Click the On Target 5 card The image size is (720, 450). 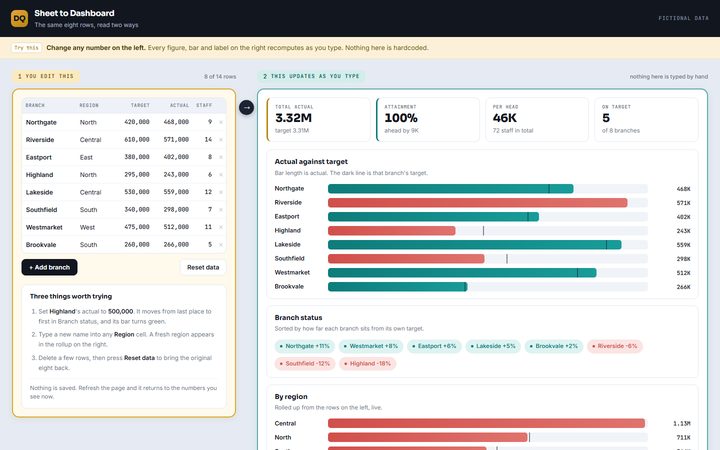pos(646,119)
